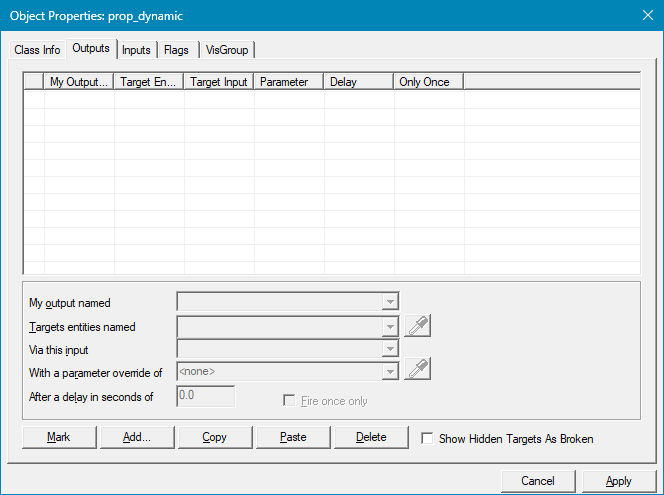Expand the Targets entities named combo box
664x495 pixels.
pos(389,326)
